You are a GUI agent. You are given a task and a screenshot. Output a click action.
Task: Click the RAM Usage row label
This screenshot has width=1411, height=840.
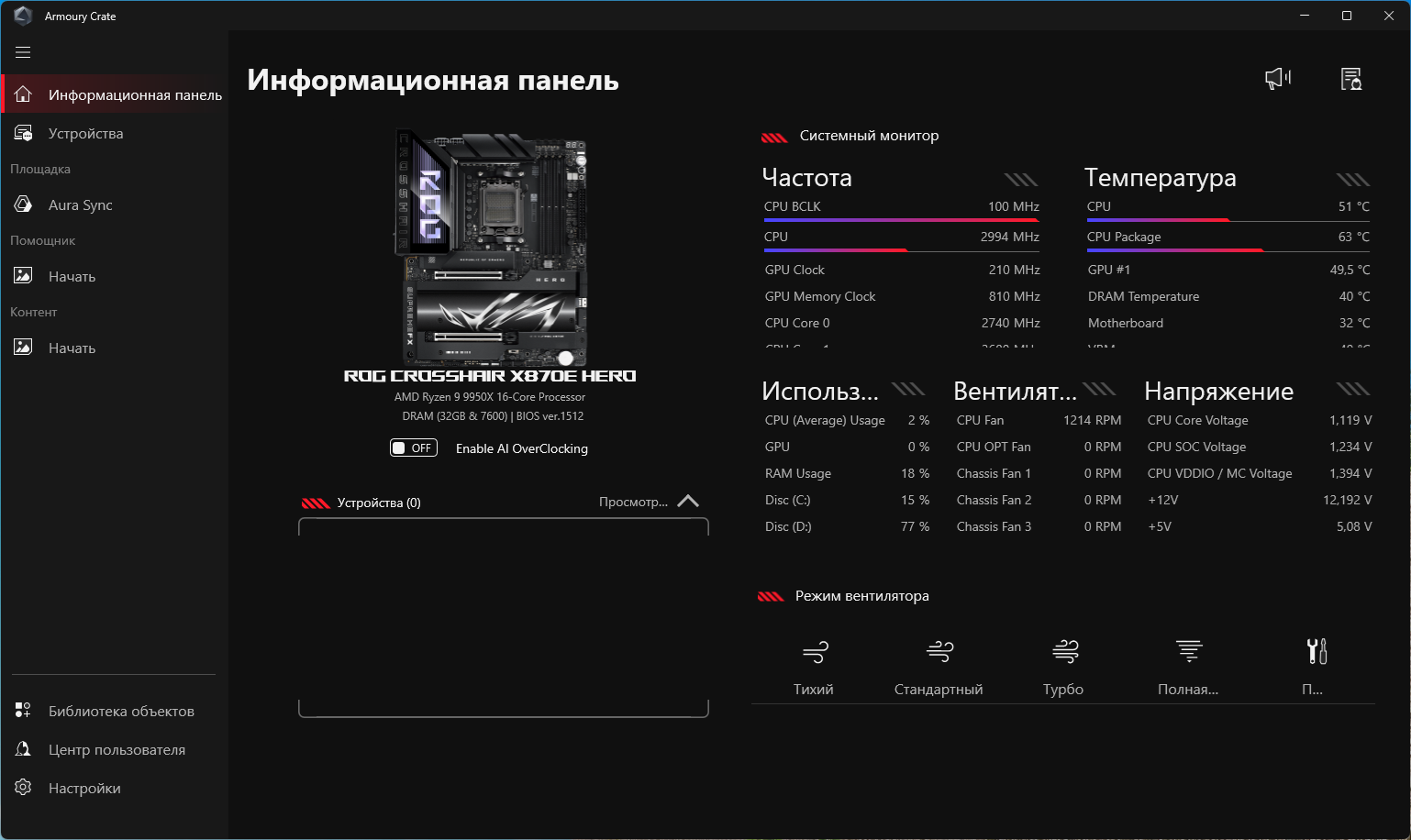point(798,473)
